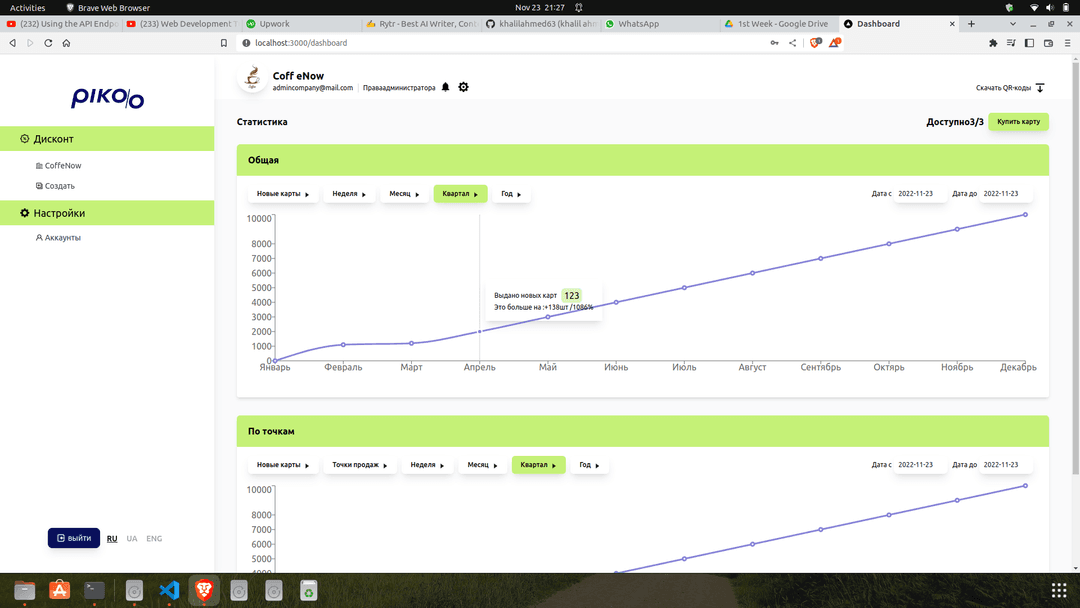Open Brave Rewards triangle icon
The image size is (1080, 608).
click(834, 43)
